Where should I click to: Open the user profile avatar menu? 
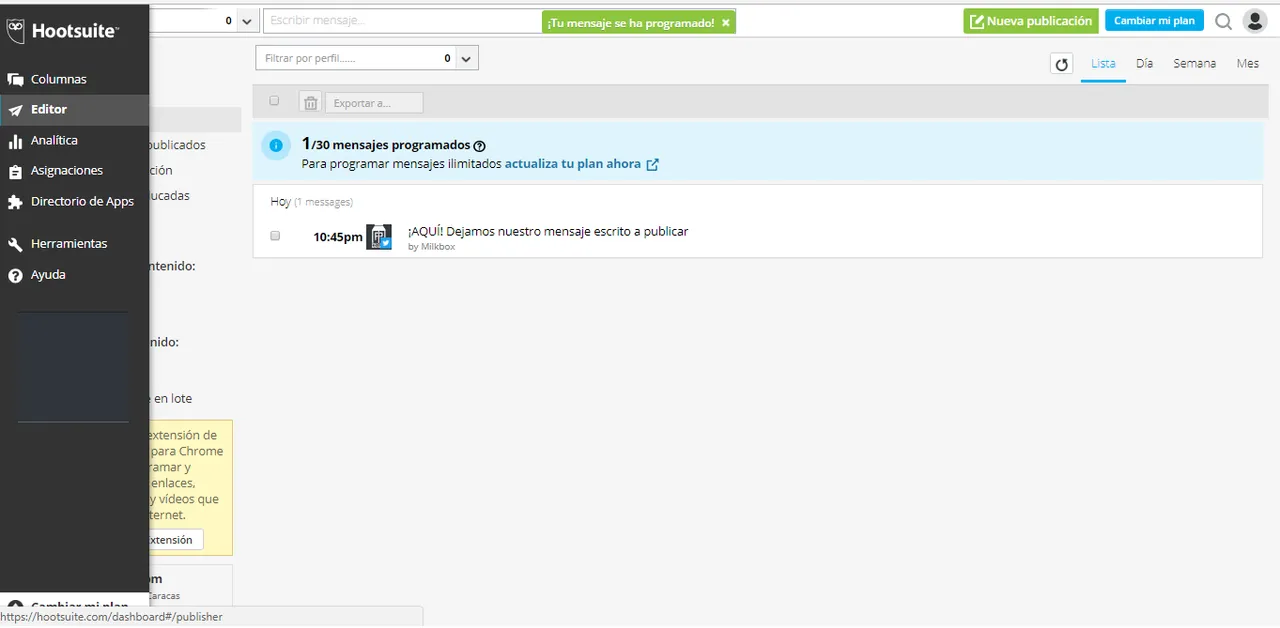pos(1254,21)
